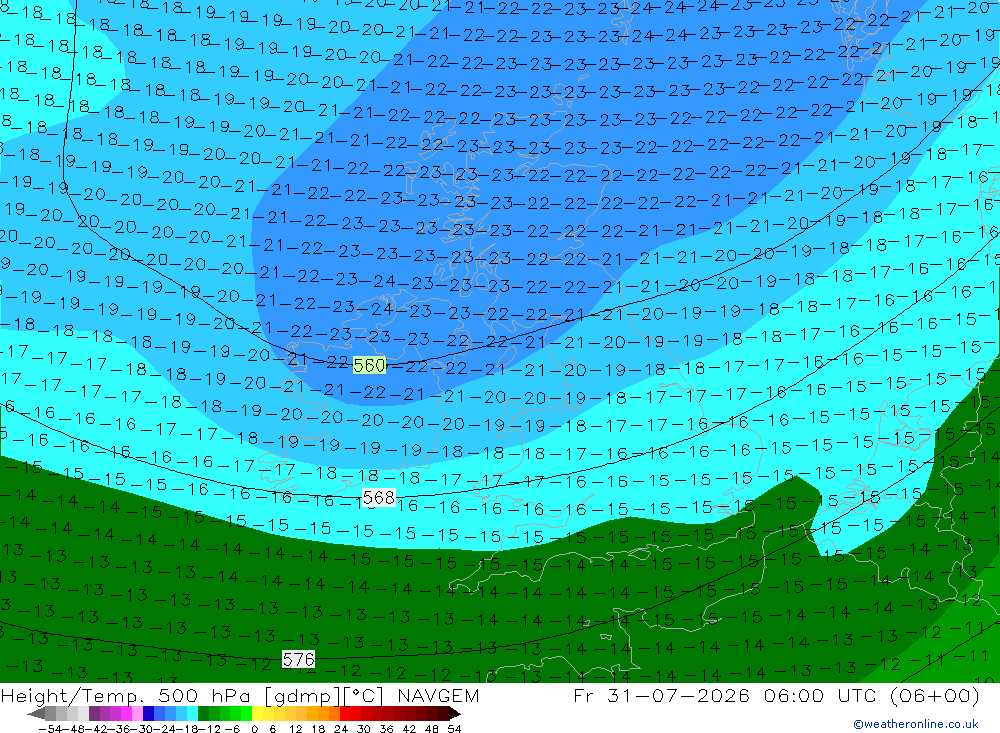This screenshot has height=733, width=1000.
Task: Open the weatheronline.co.uk copyright link
Action: (x=915, y=724)
